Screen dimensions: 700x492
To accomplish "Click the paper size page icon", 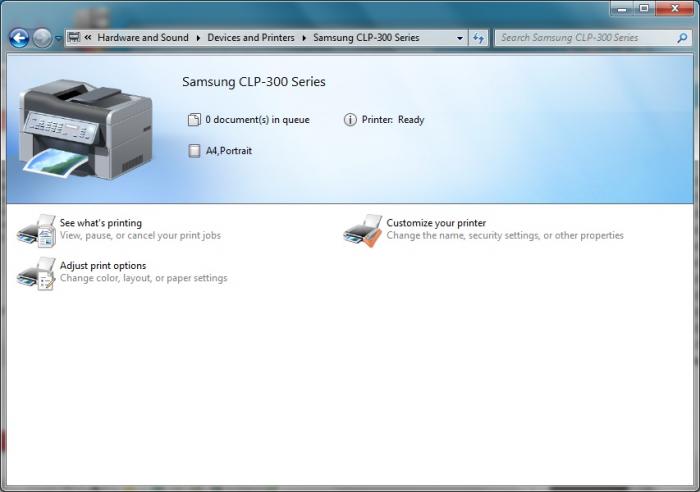I will [194, 150].
